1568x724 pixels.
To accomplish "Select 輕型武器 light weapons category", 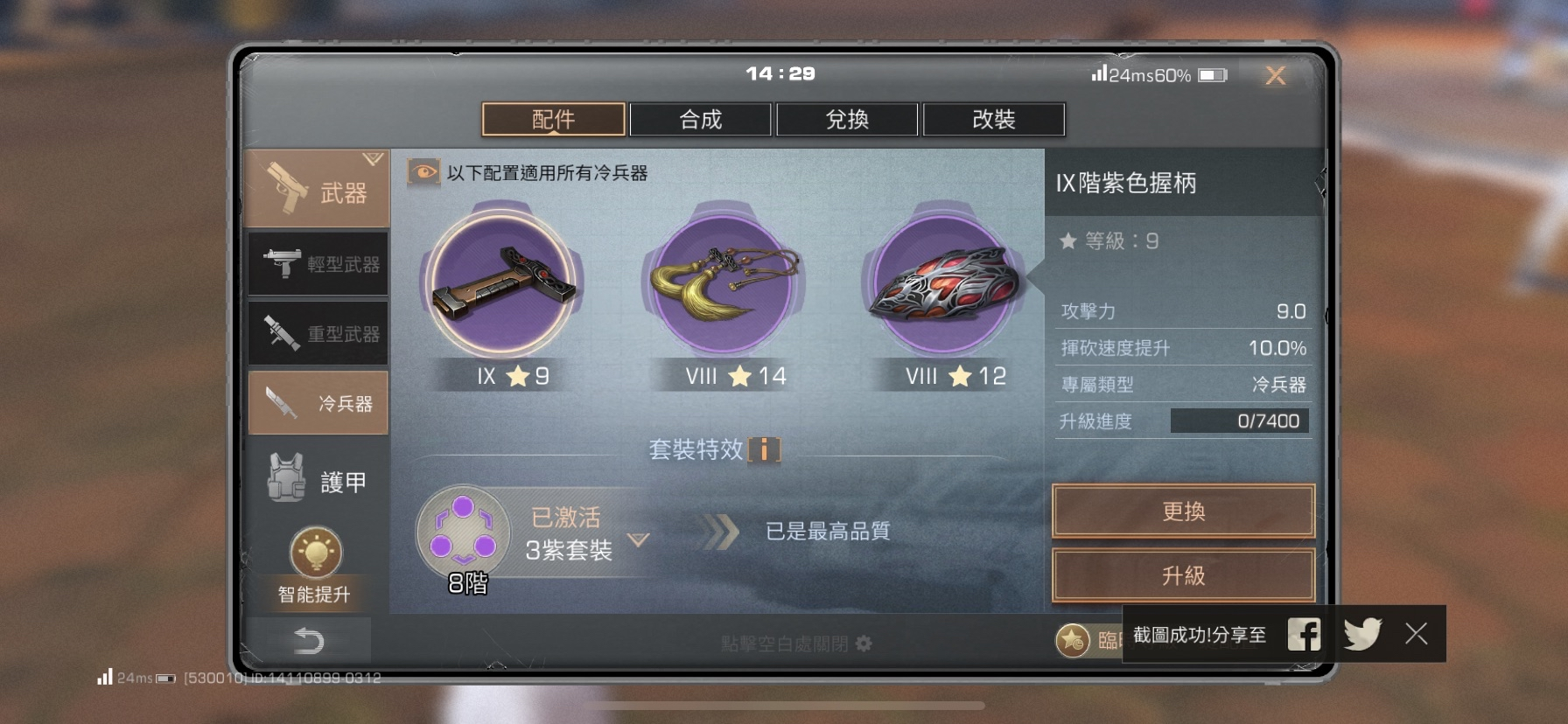I will 318,263.
